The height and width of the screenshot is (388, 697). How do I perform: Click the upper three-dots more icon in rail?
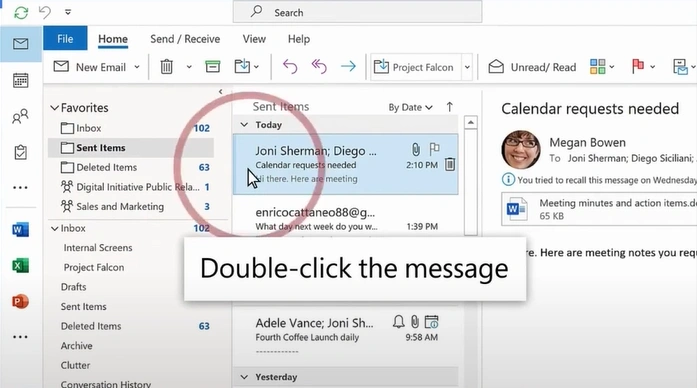click(x=20, y=188)
